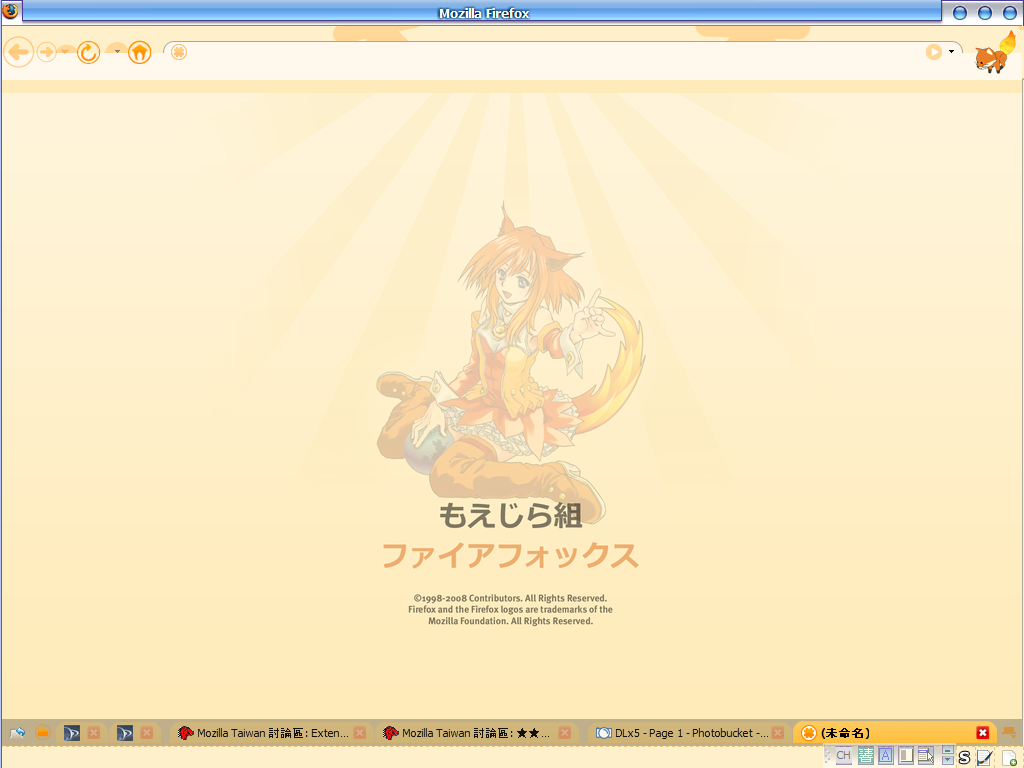Viewport: 1024px width, 768px height.
Task: Go forward with the Forward arrow button
Action: (x=46, y=52)
